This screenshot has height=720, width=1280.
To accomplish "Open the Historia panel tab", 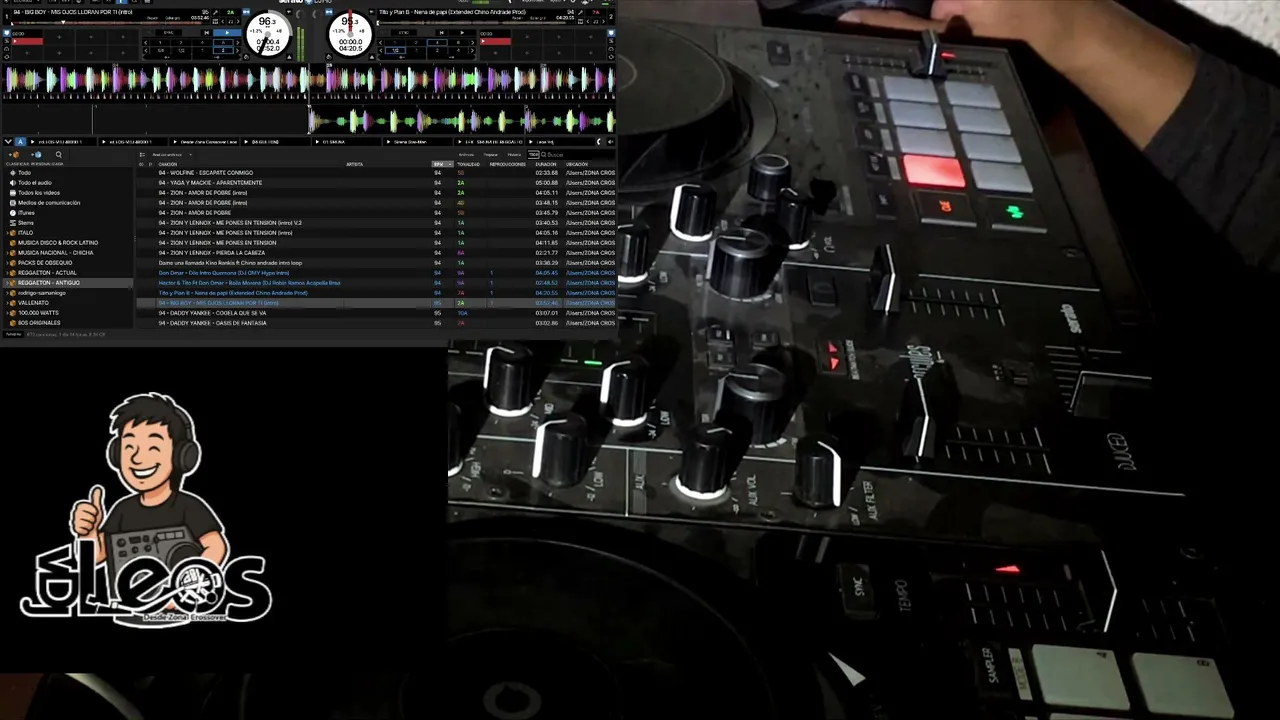I will click(514, 154).
